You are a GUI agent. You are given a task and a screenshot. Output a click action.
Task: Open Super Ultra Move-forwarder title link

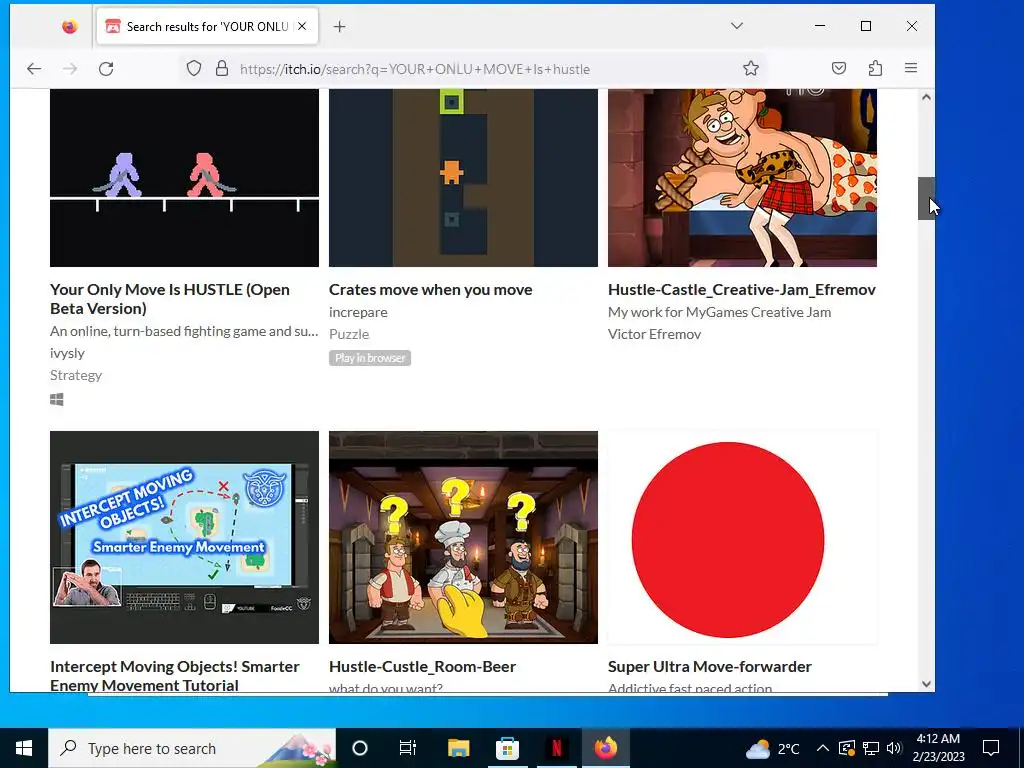[710, 667]
